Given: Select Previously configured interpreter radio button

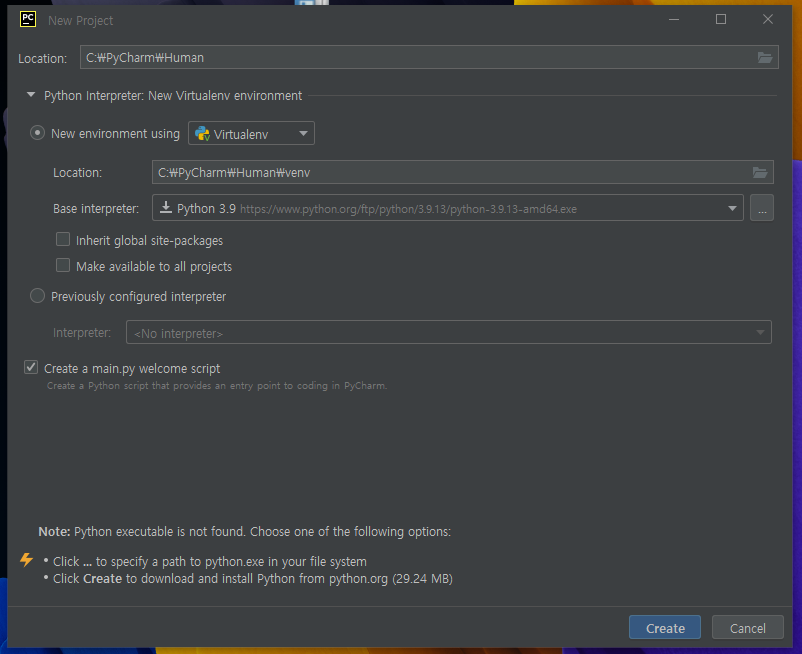Looking at the screenshot, I should [x=37, y=296].
